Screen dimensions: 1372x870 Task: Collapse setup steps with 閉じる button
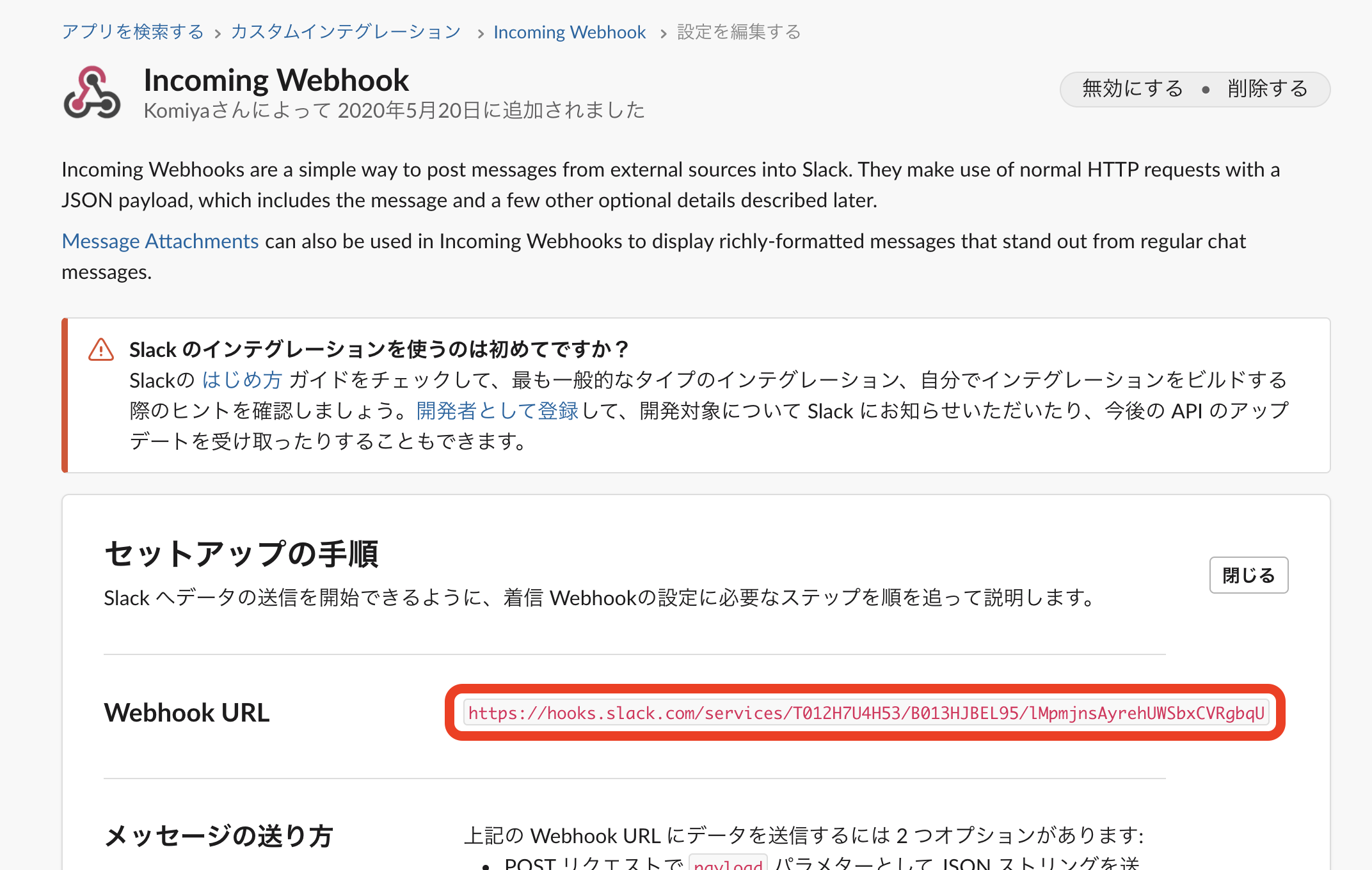tap(1248, 575)
